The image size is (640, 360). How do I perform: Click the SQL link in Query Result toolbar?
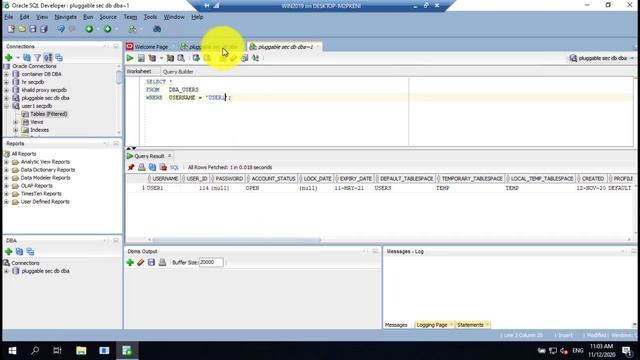tap(174, 167)
